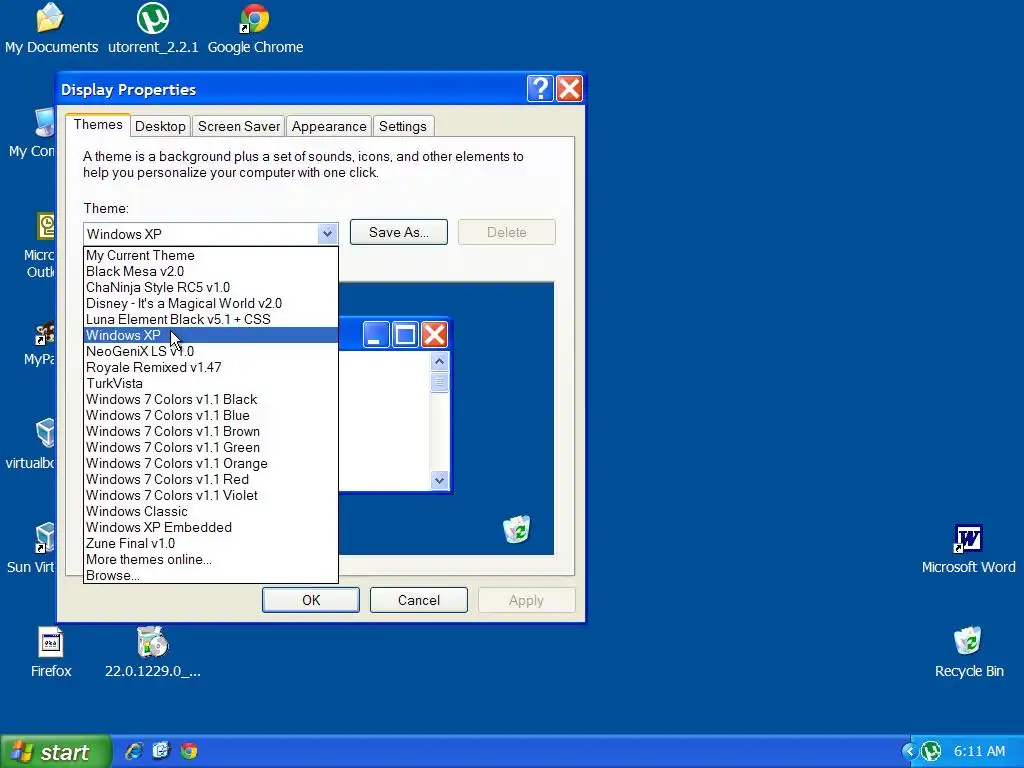Pick Disney - It's a Magical World v2.0

coord(210,303)
